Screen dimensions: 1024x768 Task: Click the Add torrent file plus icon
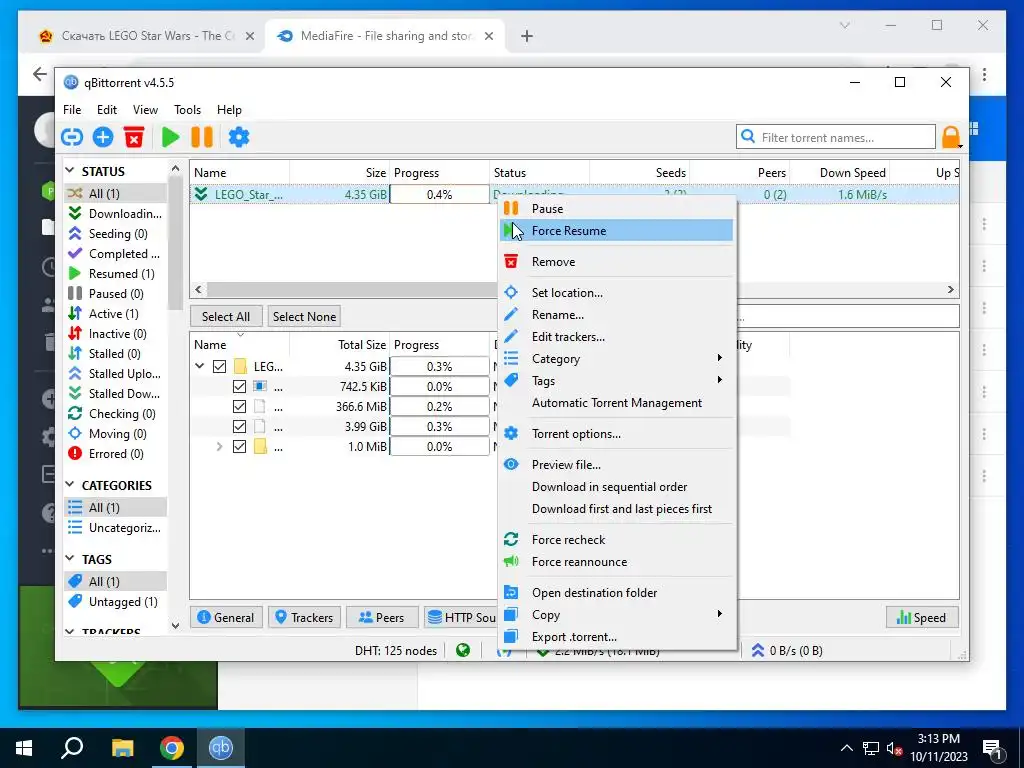point(103,137)
